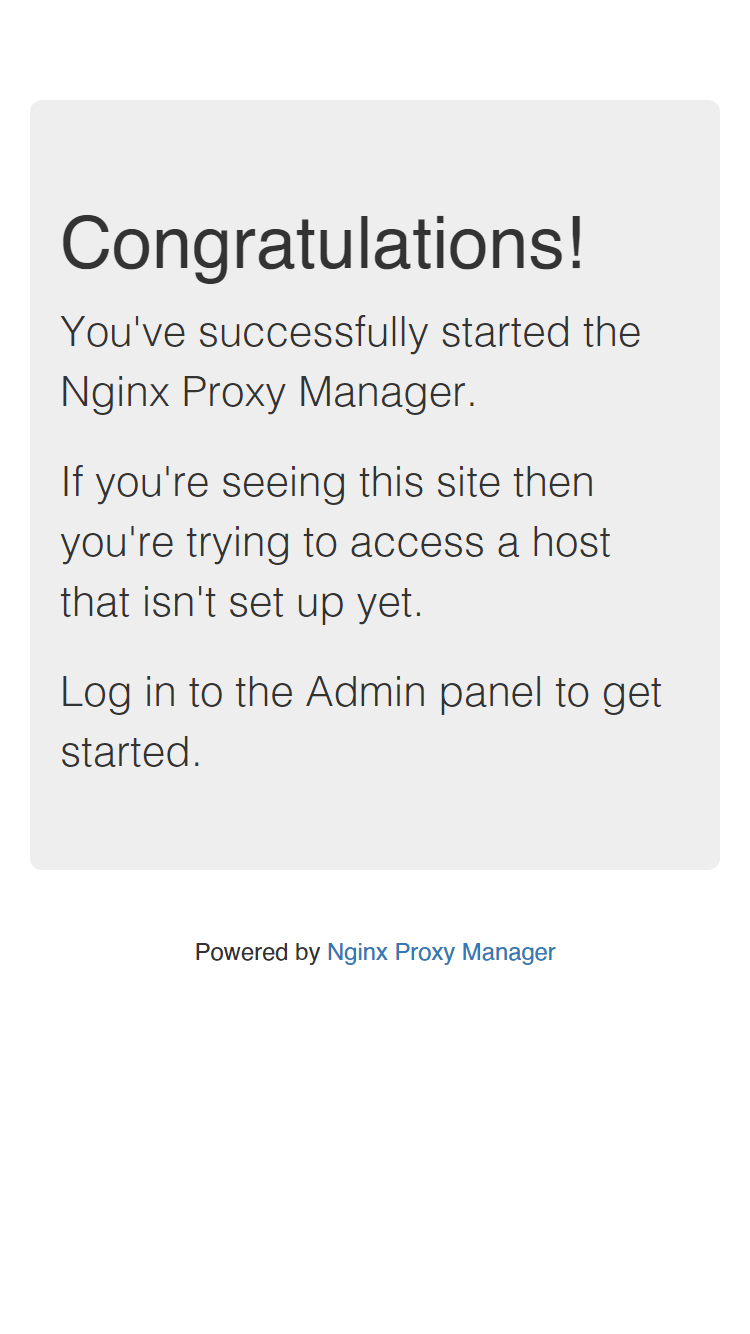
Task: Click "Nginx Proxy Manager." inside the gray panel
Action: click(x=269, y=392)
